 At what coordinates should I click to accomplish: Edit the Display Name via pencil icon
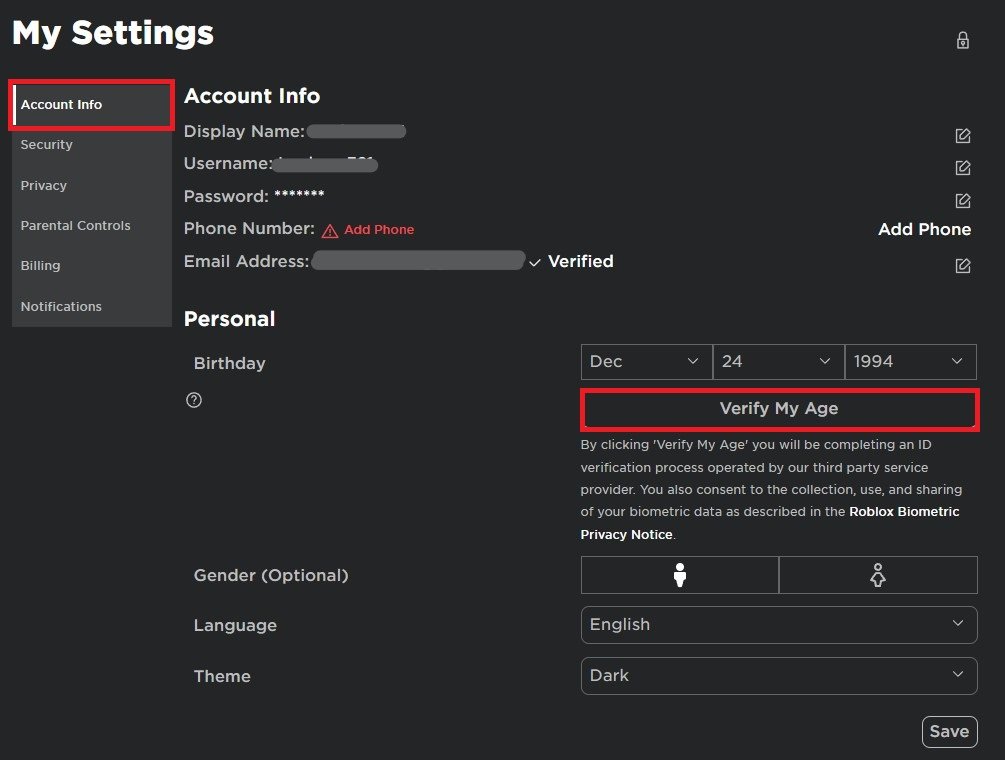pyautogui.click(x=963, y=136)
